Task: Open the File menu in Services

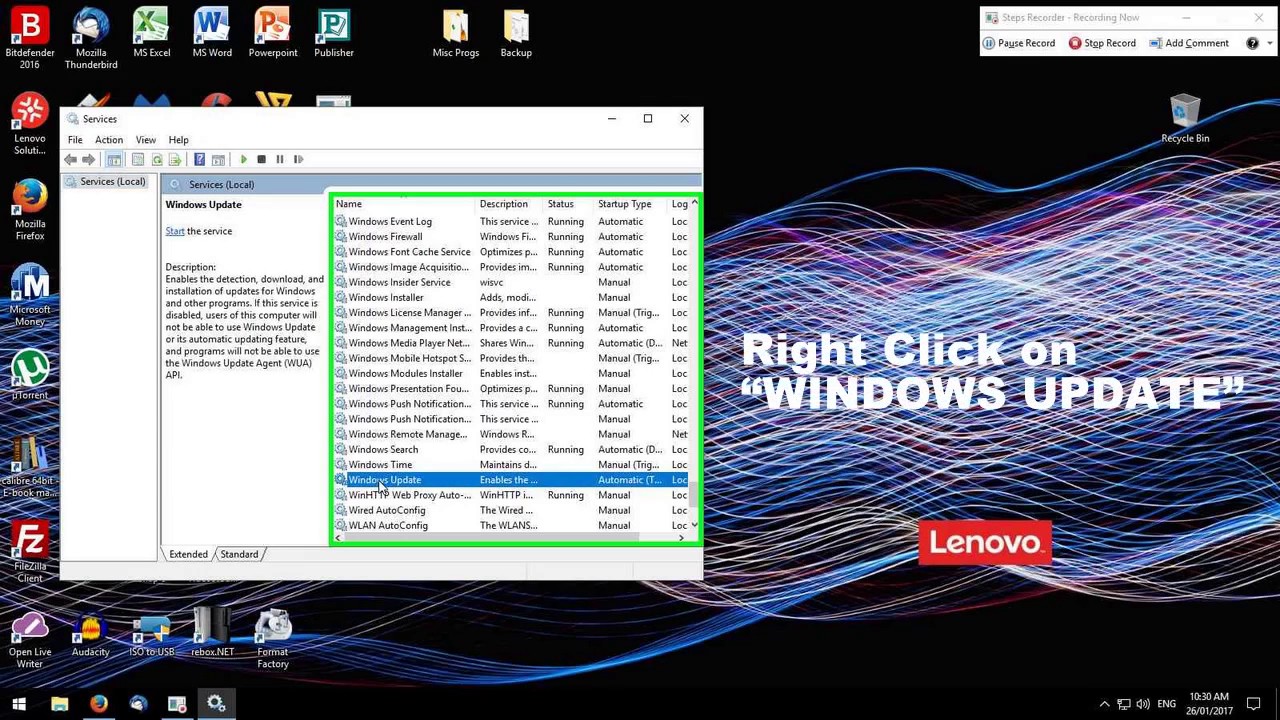Action: click(x=75, y=140)
